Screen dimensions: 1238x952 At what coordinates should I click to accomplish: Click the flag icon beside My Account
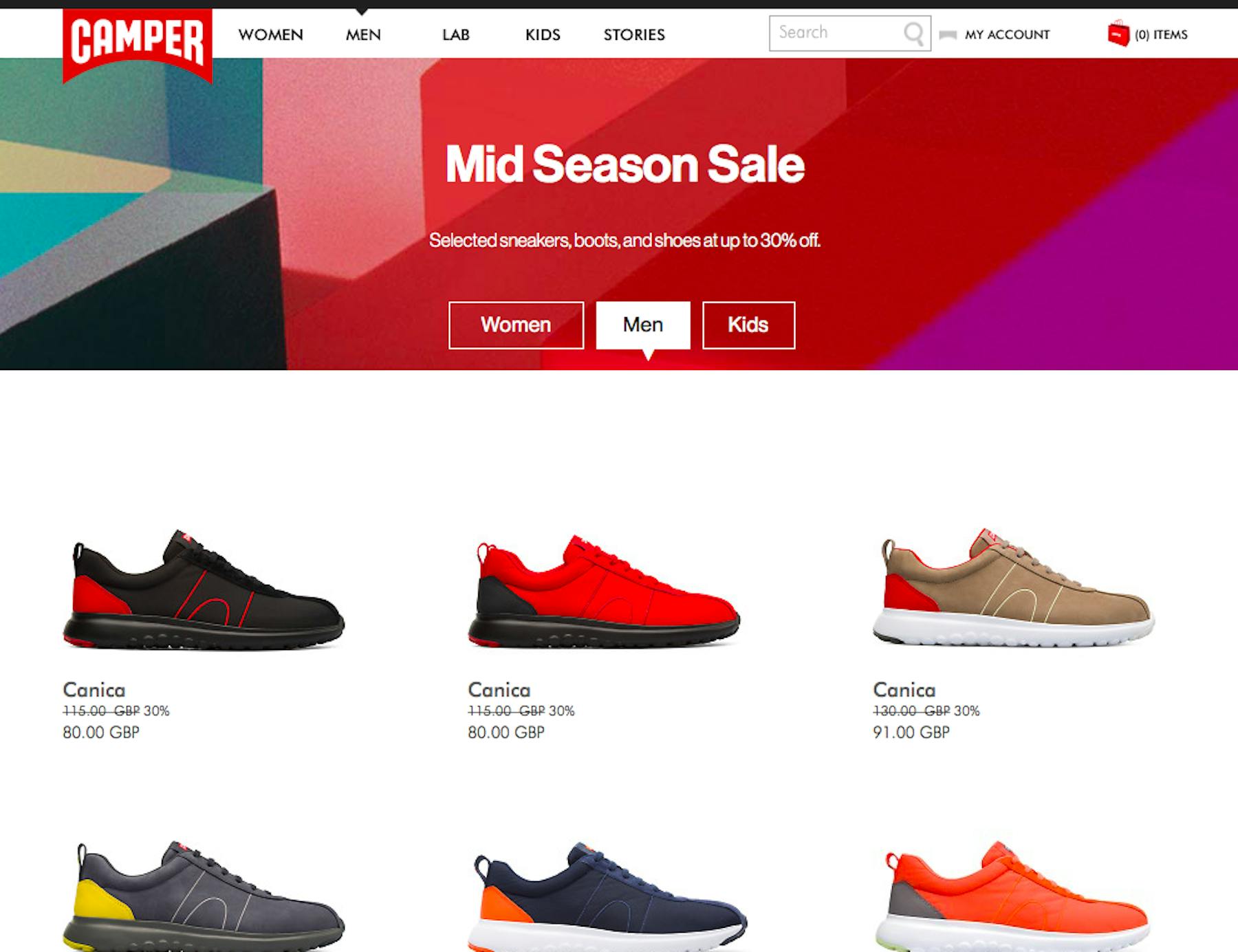coord(948,34)
